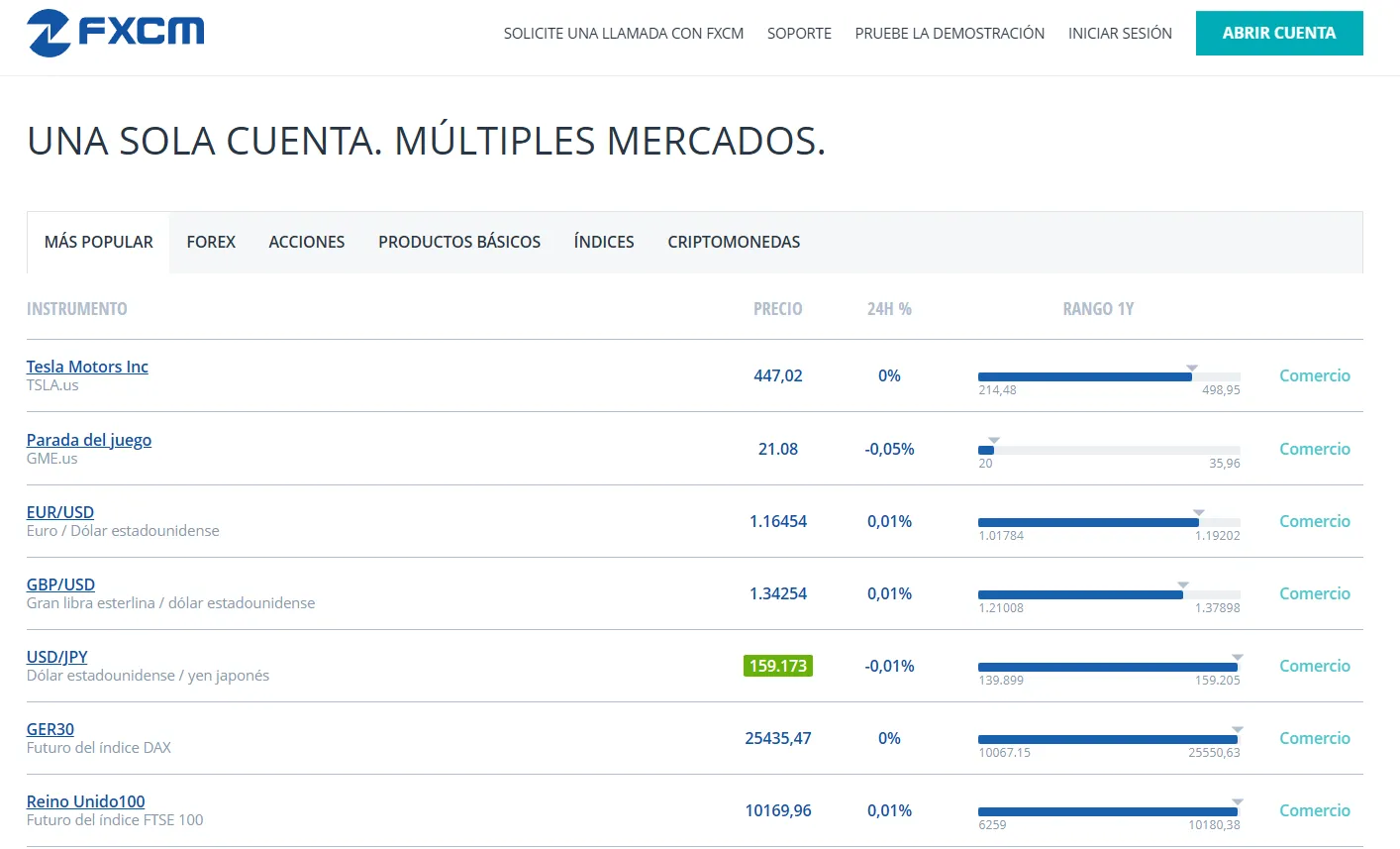The image size is (1400, 849).
Task: Click Comercio for GBP/USD
Action: tap(1314, 593)
